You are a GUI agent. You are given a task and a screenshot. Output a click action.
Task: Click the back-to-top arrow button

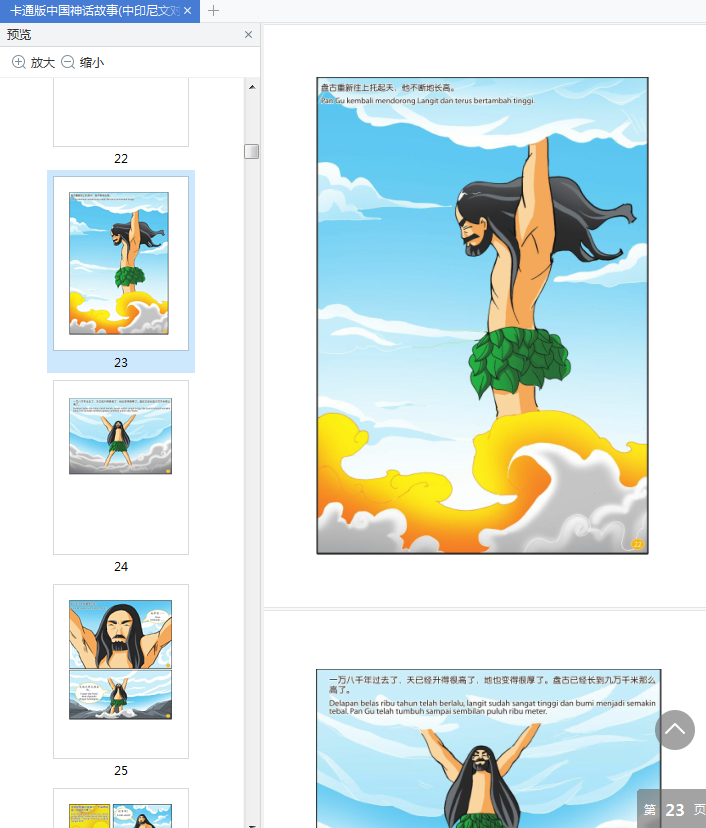(x=674, y=730)
